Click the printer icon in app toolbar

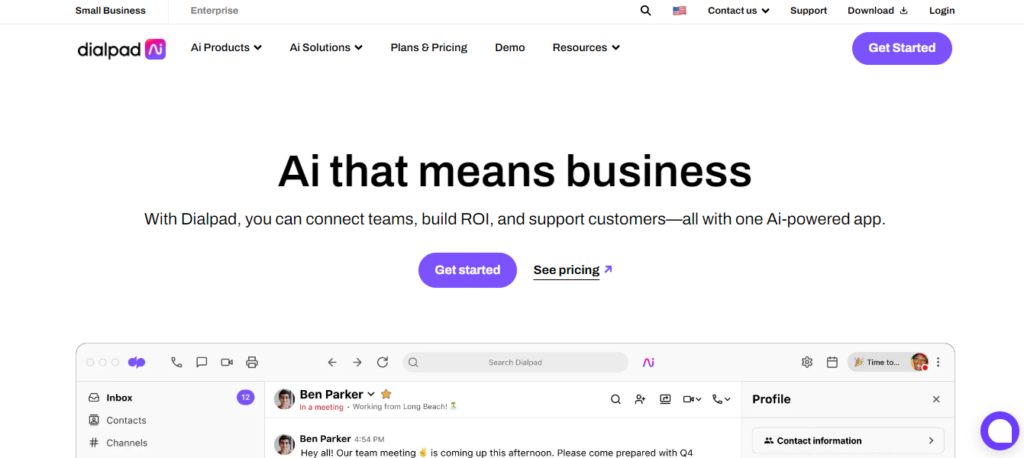point(252,362)
